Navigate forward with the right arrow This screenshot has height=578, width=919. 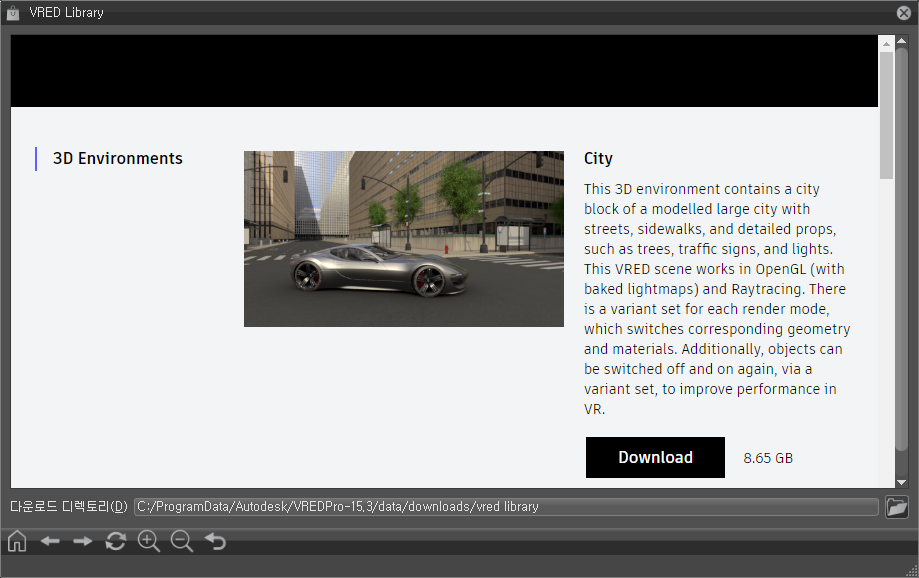(83, 541)
